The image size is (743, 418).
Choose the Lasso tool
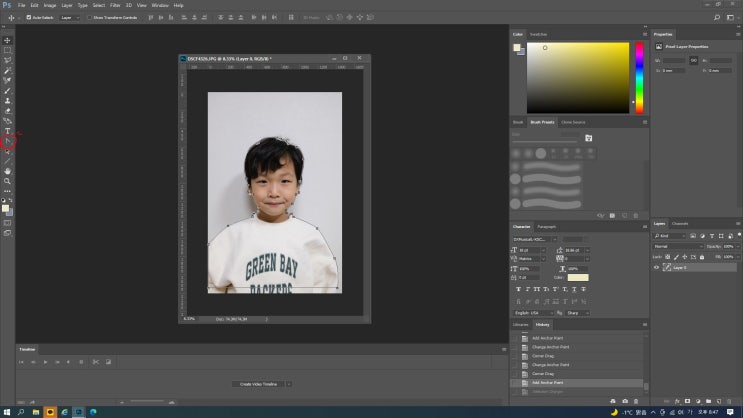[x=8, y=60]
